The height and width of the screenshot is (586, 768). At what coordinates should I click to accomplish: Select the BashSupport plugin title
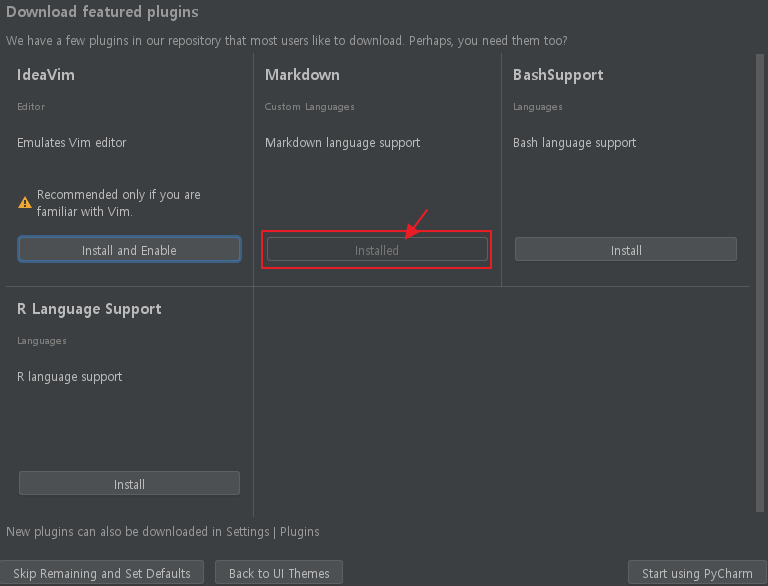pyautogui.click(x=558, y=75)
